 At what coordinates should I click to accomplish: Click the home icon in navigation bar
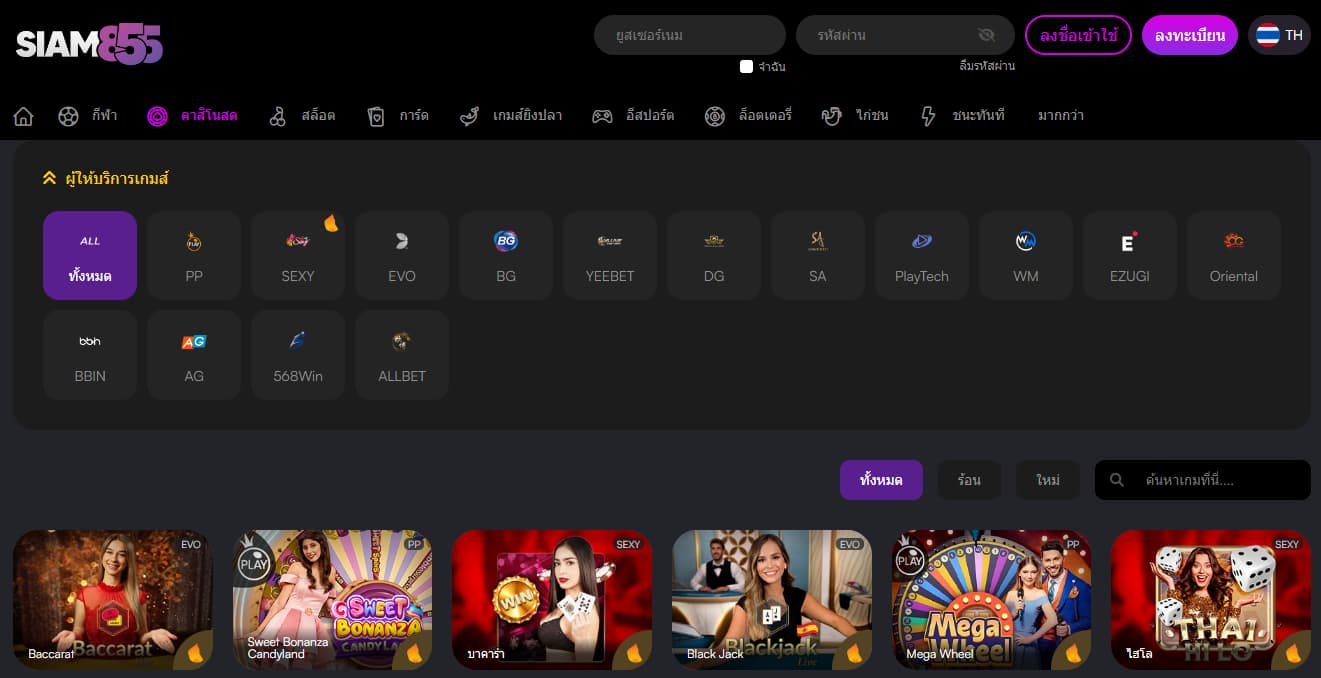coord(23,116)
